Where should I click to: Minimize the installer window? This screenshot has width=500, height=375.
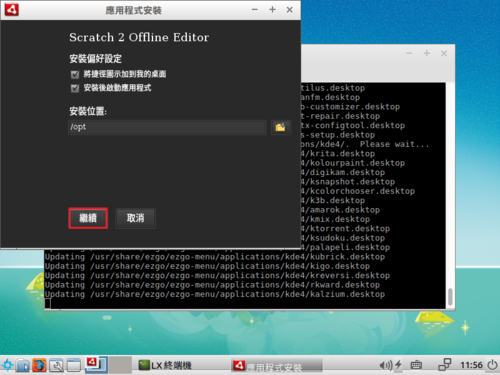tap(255, 10)
